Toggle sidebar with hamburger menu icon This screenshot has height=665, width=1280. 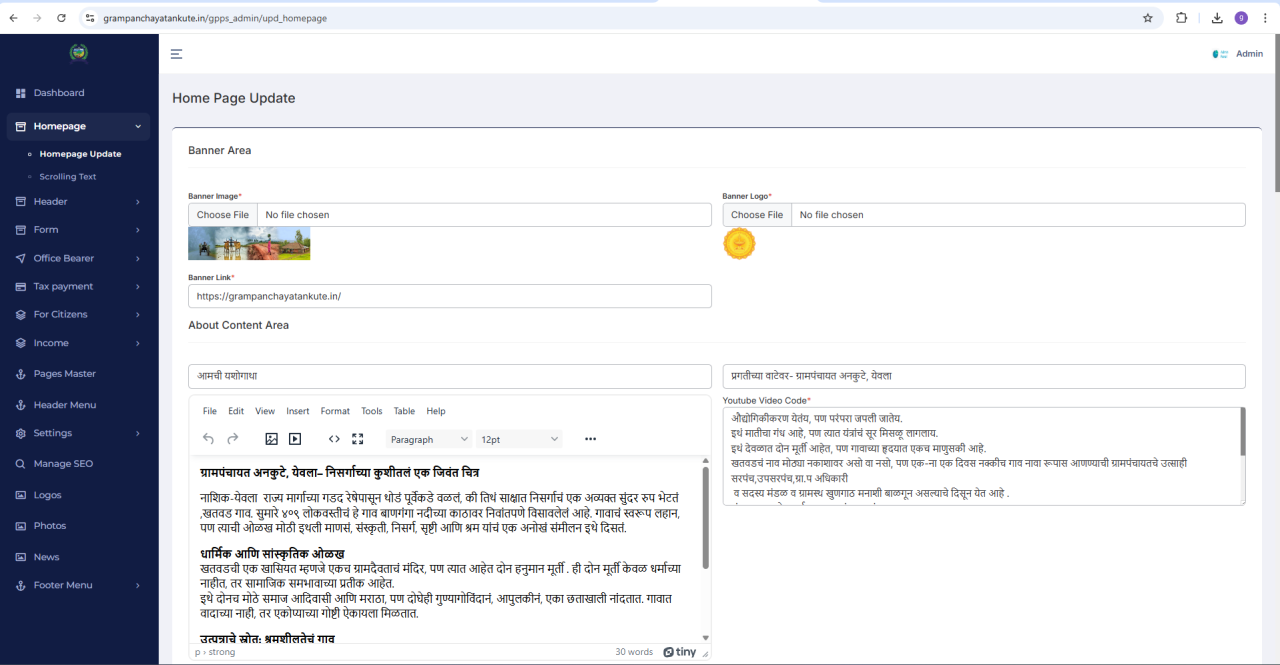click(176, 54)
